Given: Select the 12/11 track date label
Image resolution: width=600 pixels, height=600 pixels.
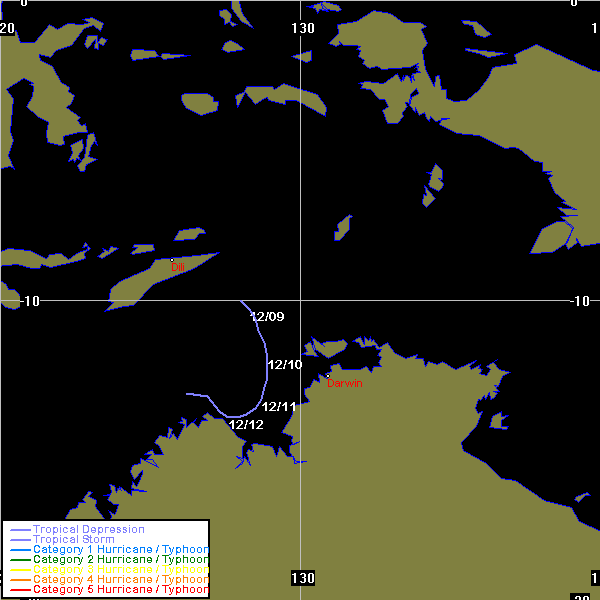Looking at the screenshot, I should click(279, 407).
